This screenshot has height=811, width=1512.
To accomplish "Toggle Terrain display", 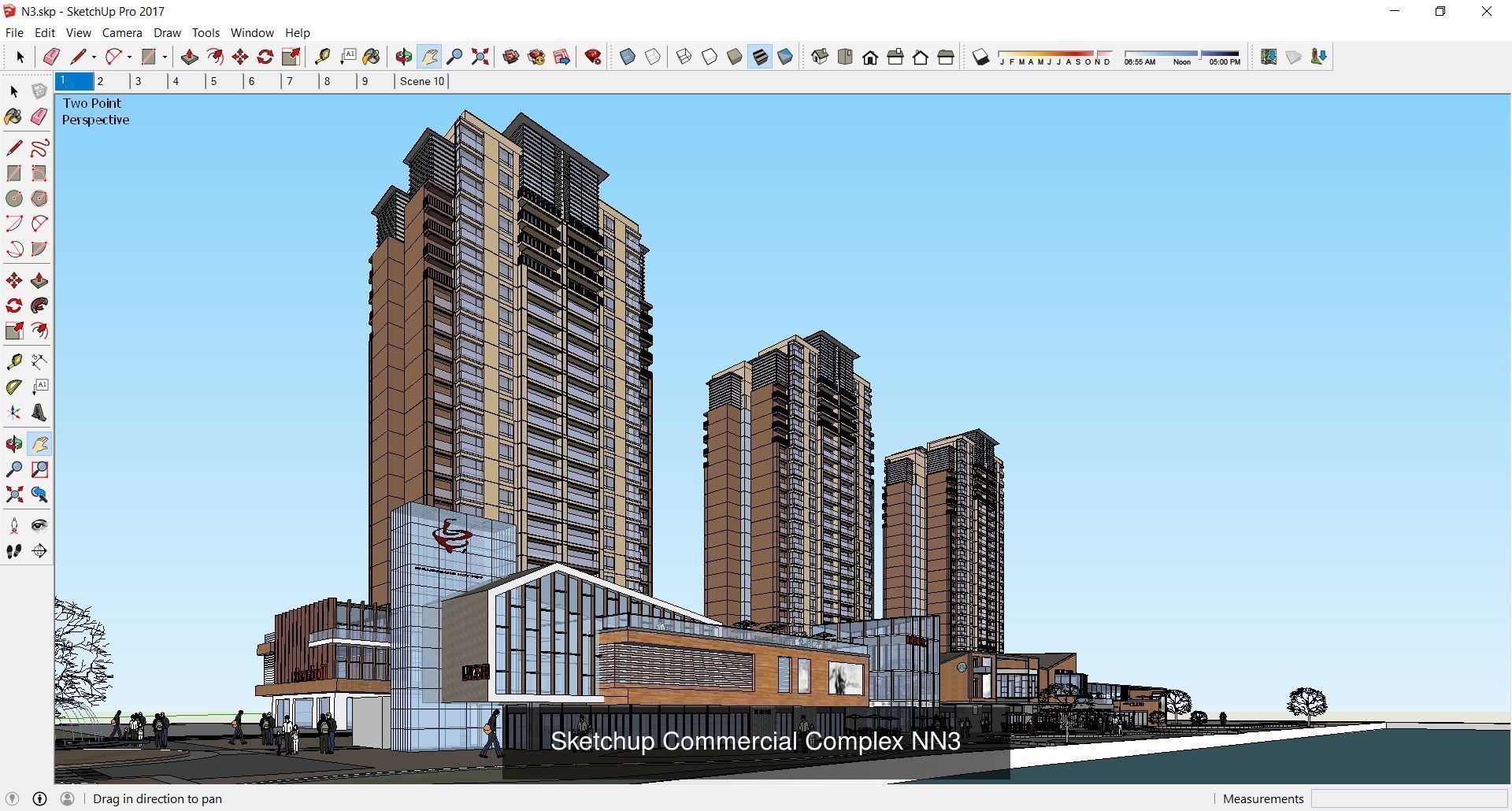I will click(x=1293, y=57).
